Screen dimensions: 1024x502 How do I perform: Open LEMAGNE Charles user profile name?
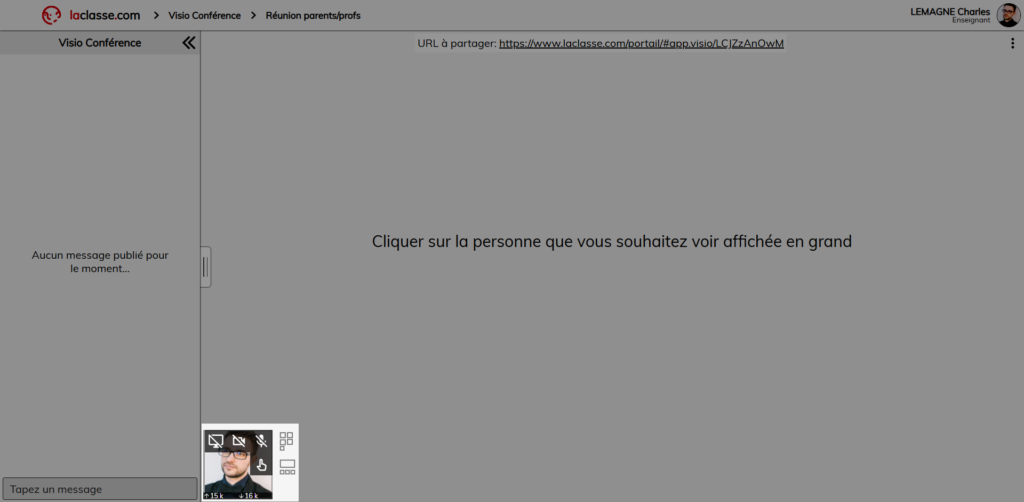pos(949,12)
